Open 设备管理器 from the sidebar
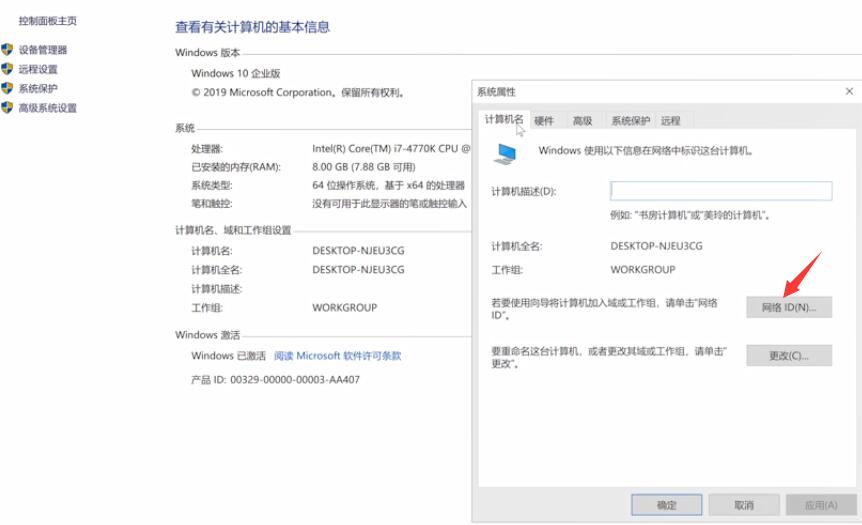The height and width of the screenshot is (525, 862). click(x=43, y=50)
